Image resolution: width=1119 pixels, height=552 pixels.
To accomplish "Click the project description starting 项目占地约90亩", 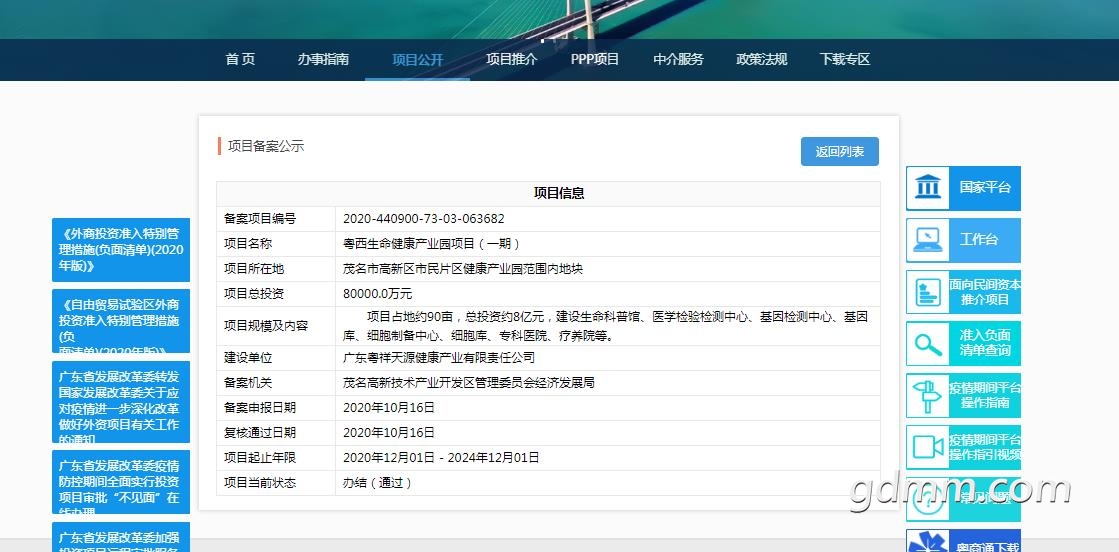I will 606,326.
